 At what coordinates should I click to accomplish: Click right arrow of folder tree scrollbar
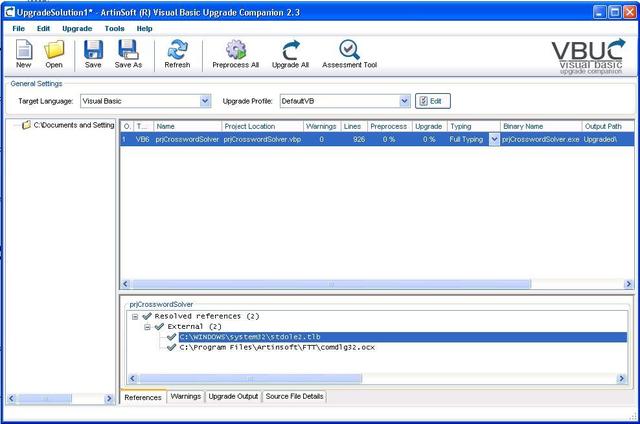109,398
